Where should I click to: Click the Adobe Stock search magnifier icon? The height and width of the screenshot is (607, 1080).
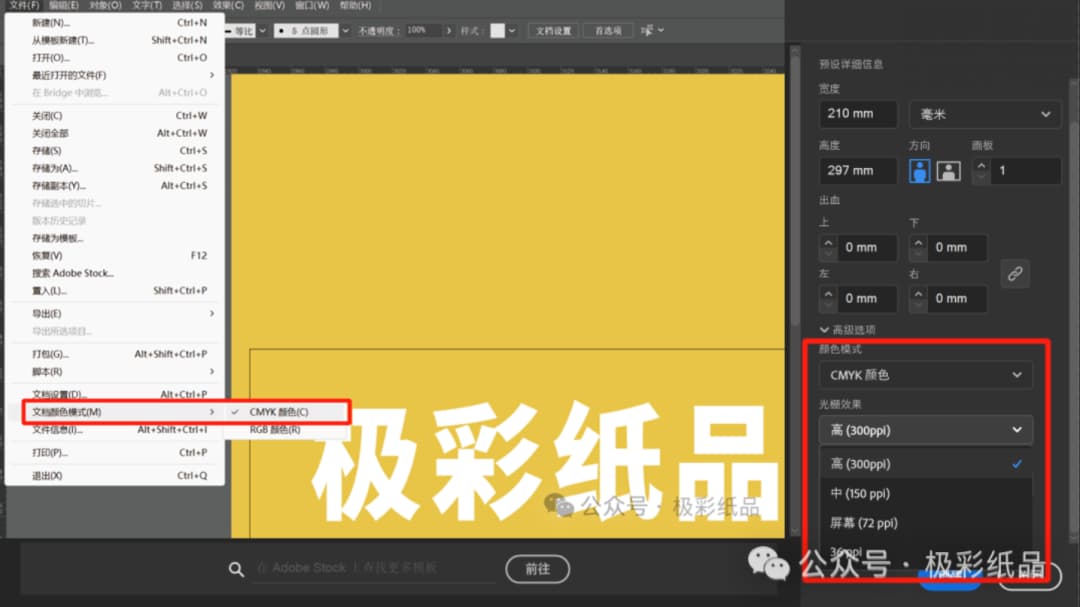[x=236, y=569]
